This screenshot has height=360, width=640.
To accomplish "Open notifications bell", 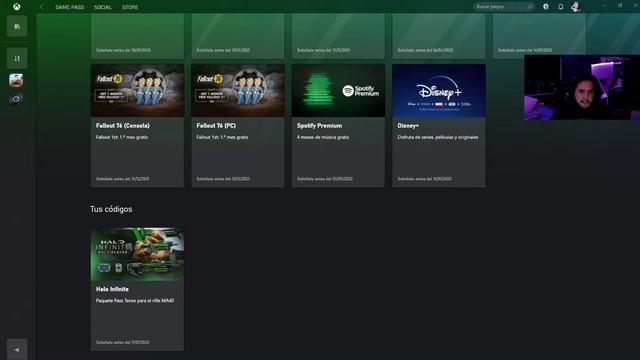I will pos(561,7).
